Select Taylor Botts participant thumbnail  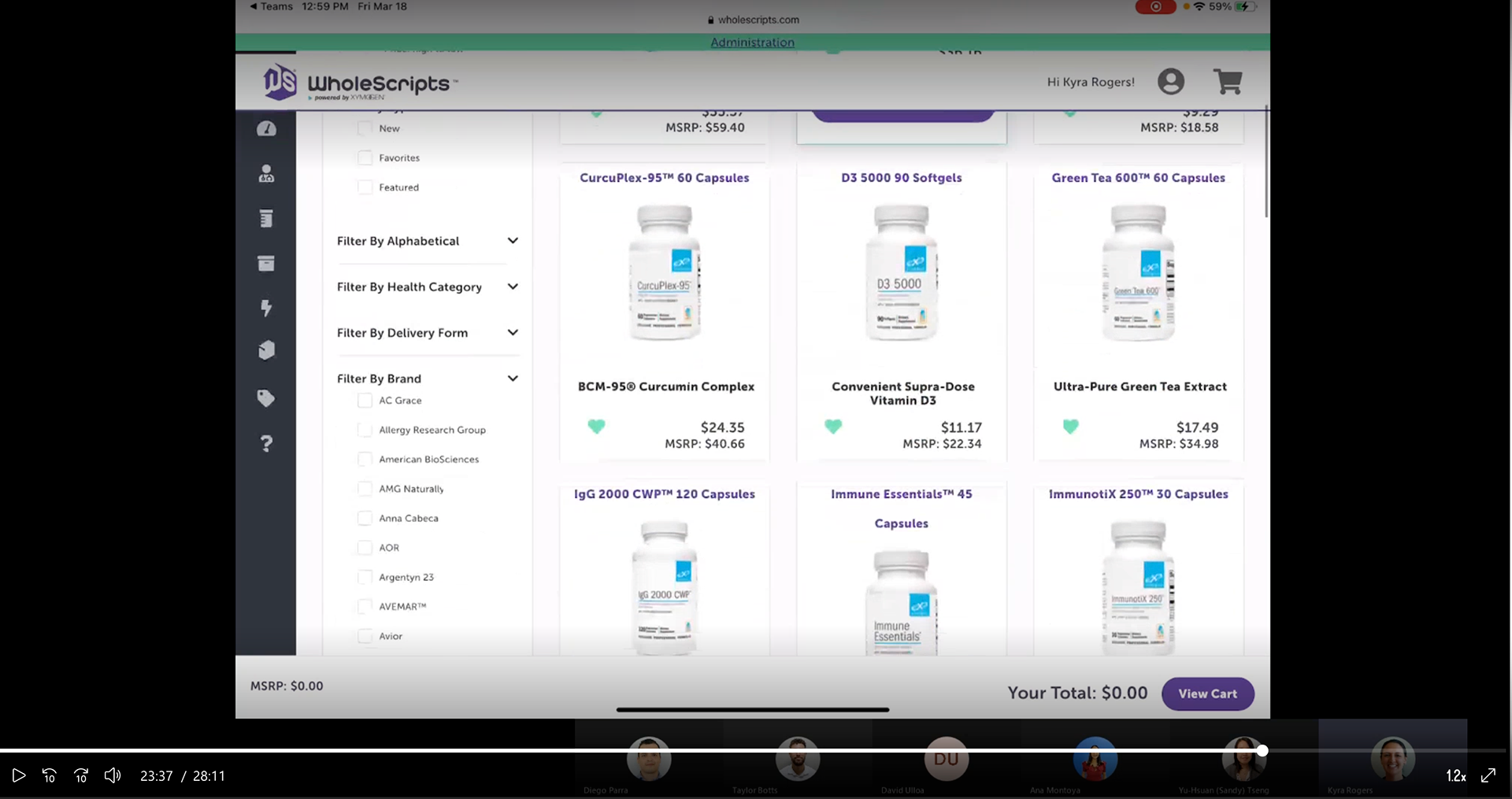pyautogui.click(x=798, y=759)
